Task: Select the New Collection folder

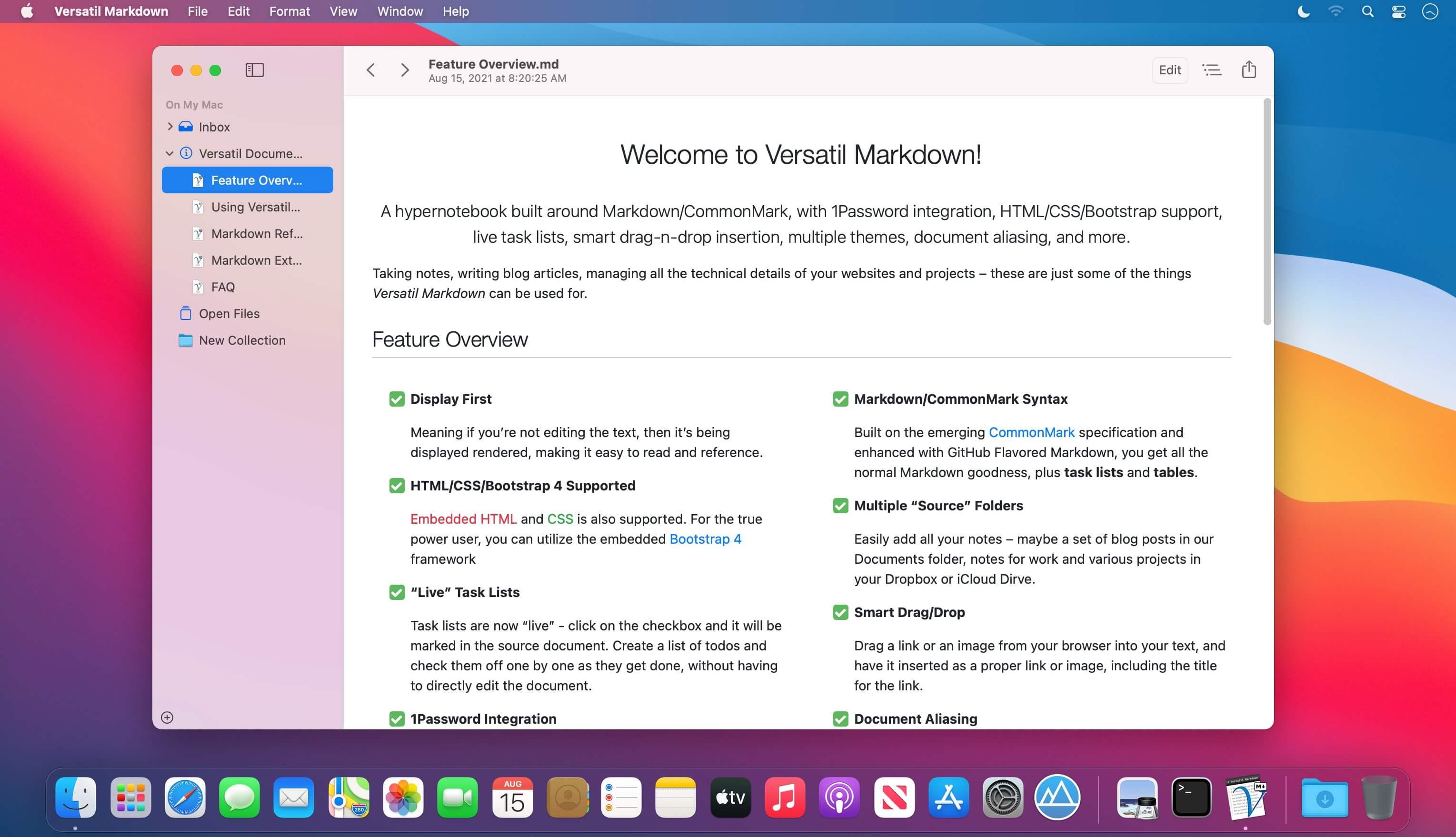Action: click(x=247, y=340)
